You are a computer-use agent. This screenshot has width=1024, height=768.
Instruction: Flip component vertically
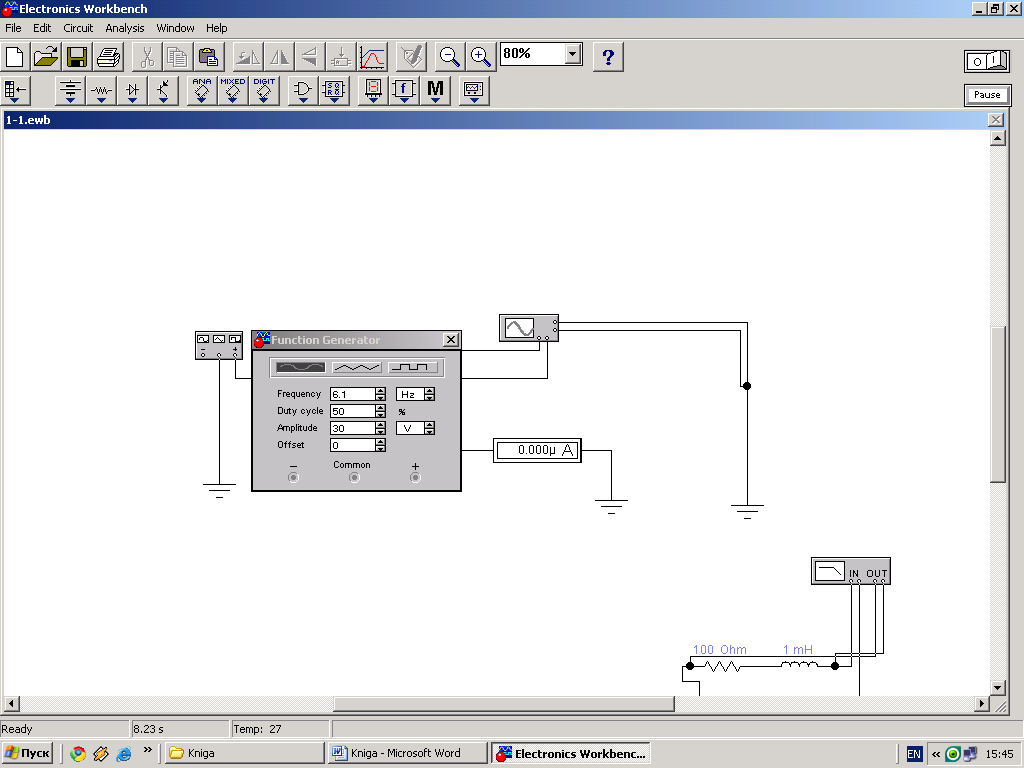[x=310, y=57]
